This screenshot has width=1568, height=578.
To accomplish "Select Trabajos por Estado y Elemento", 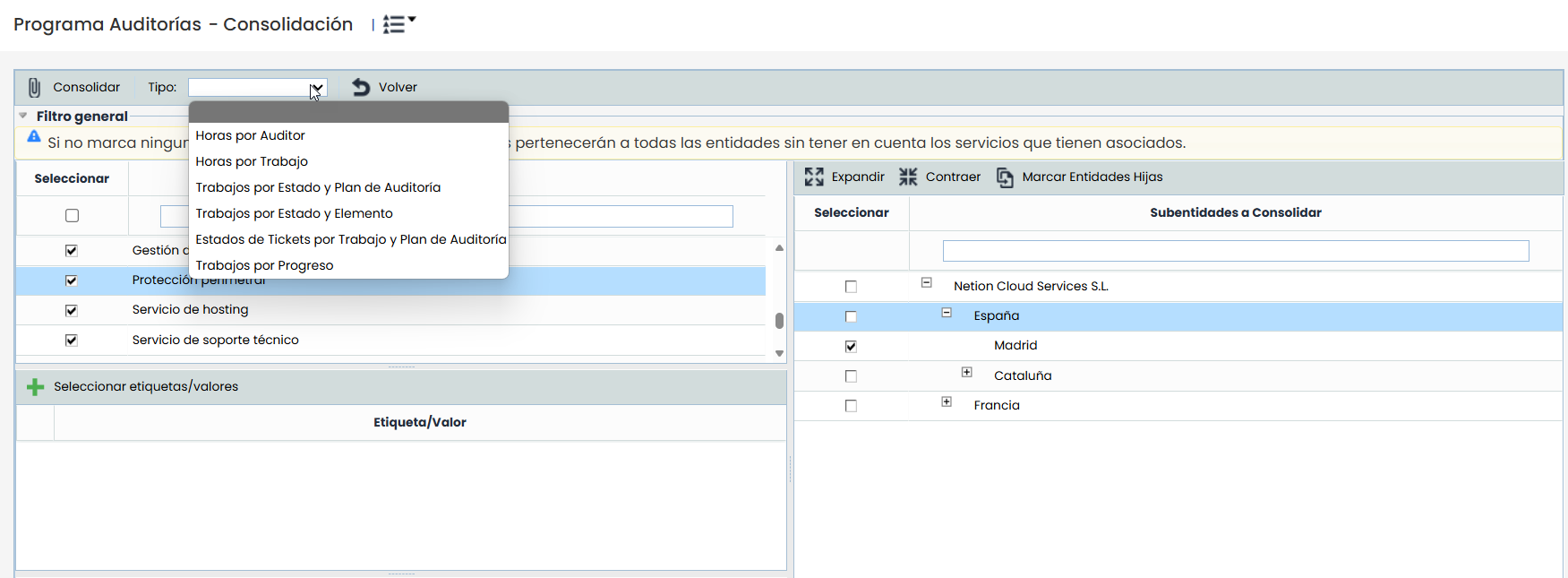I will tap(294, 213).
